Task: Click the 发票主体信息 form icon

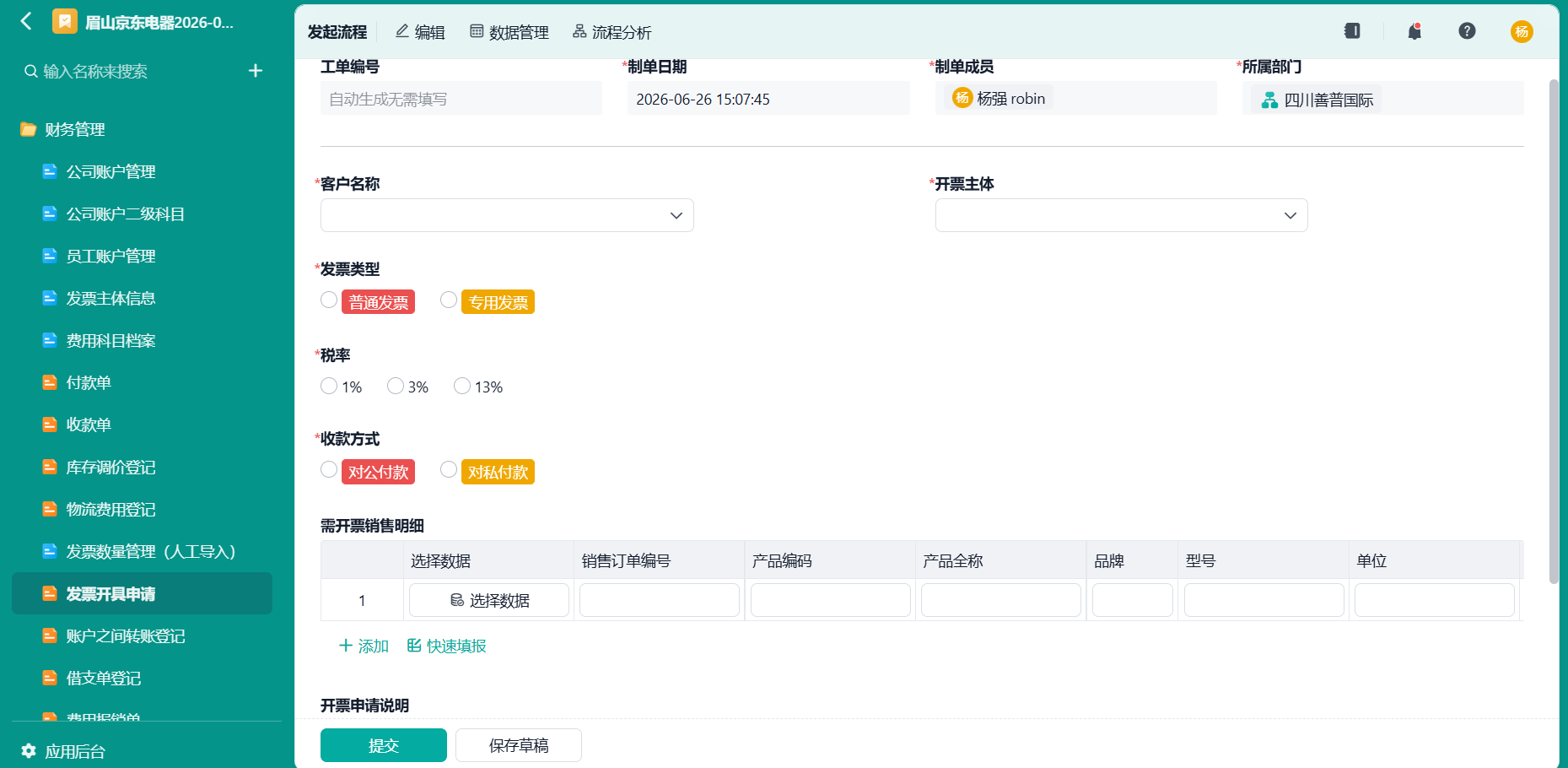Action: click(x=50, y=298)
